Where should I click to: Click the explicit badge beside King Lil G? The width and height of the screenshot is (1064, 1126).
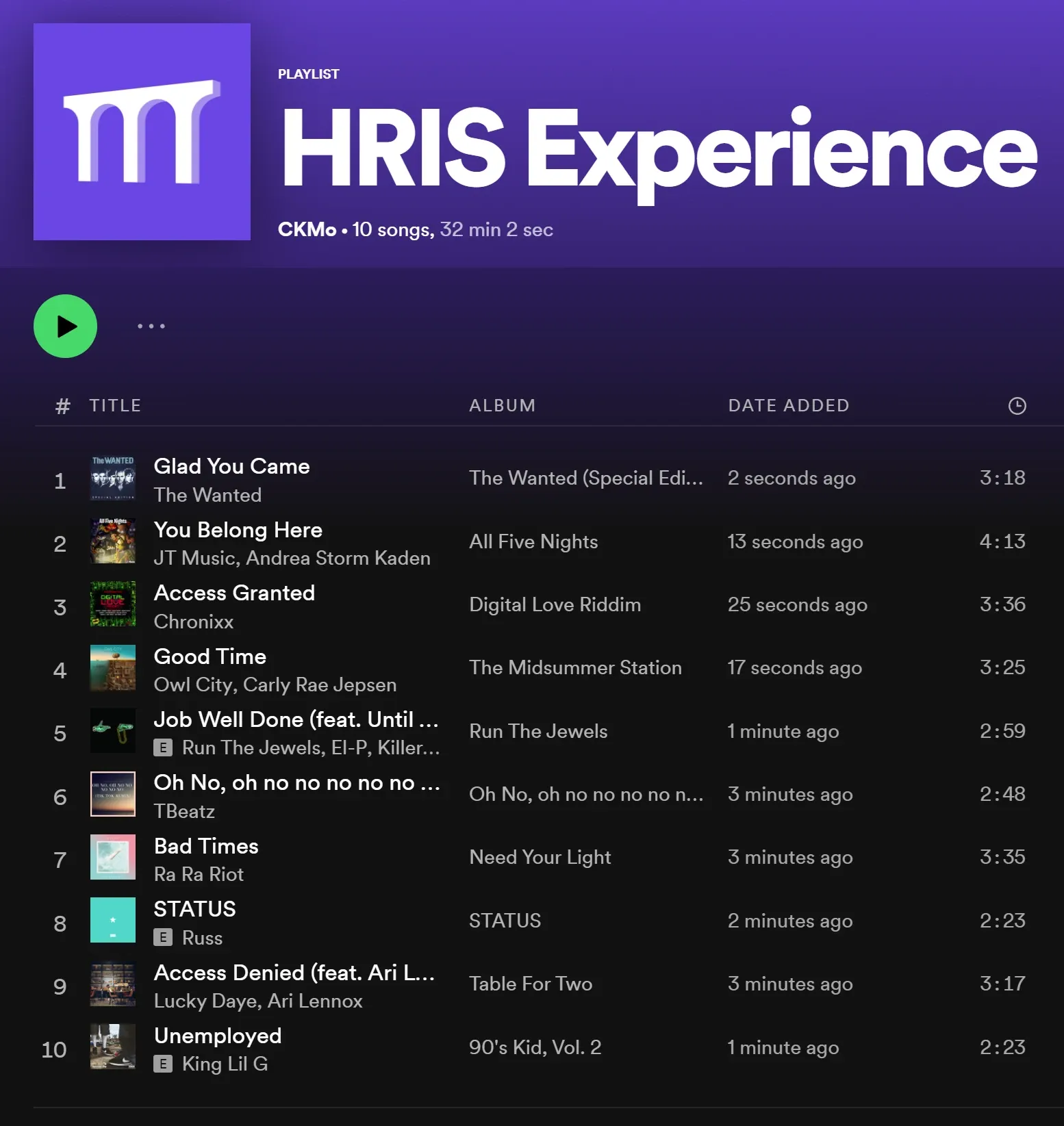coord(163,1064)
